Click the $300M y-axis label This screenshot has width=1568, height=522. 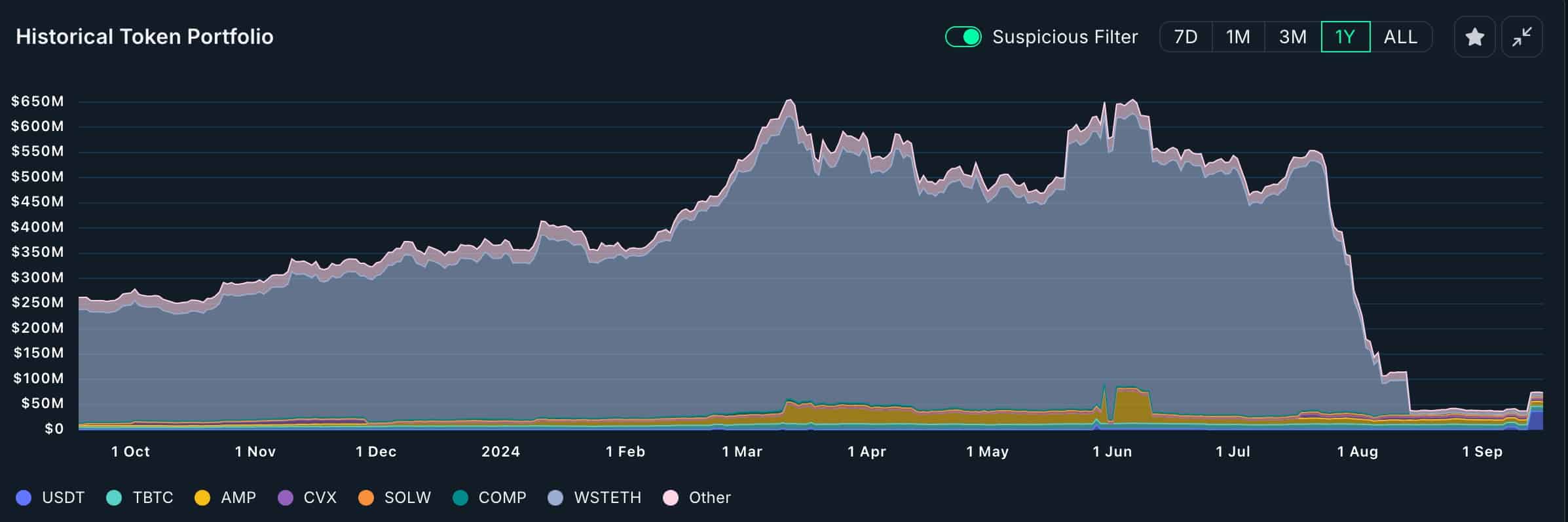tap(37, 277)
